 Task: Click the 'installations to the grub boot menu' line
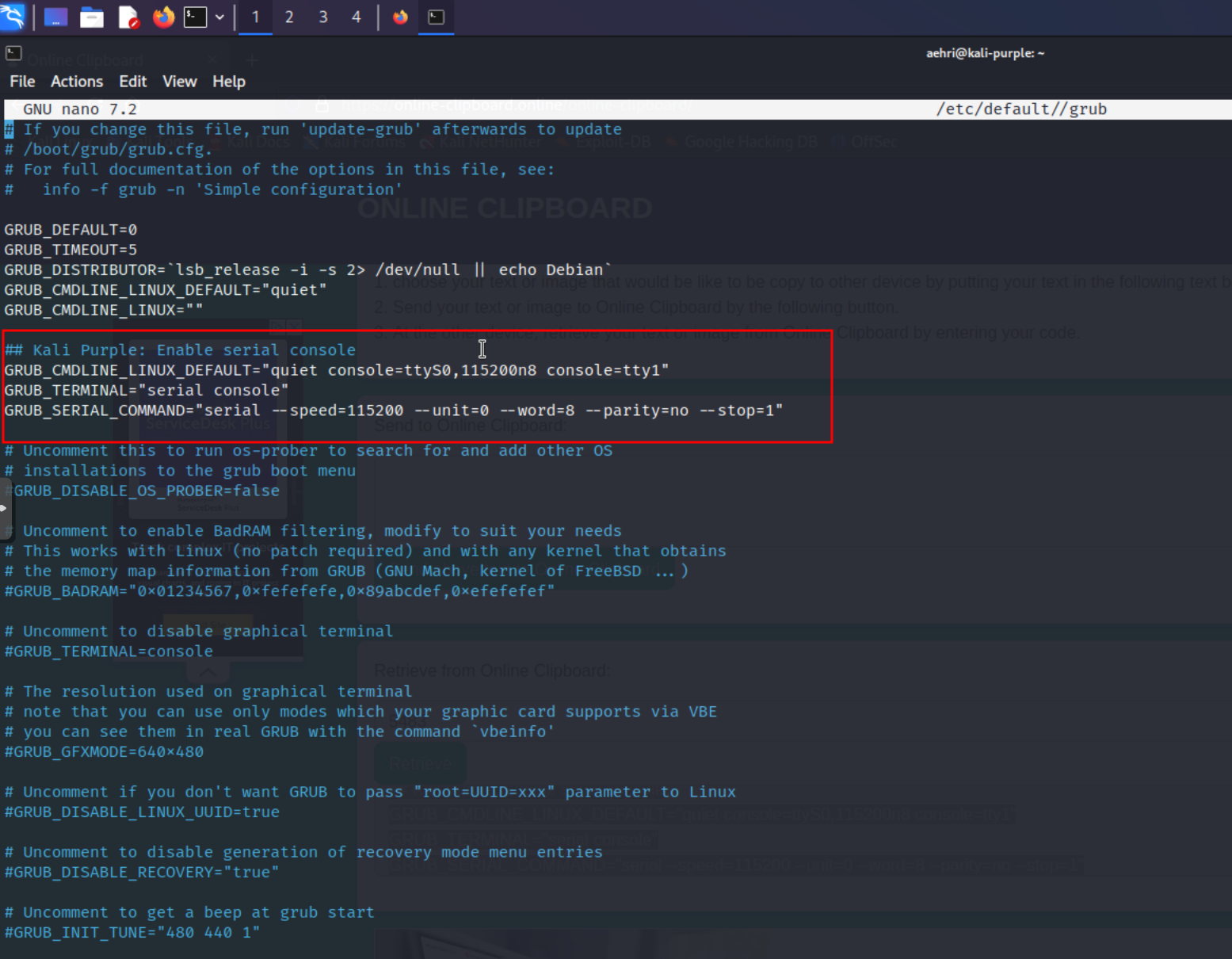(180, 471)
